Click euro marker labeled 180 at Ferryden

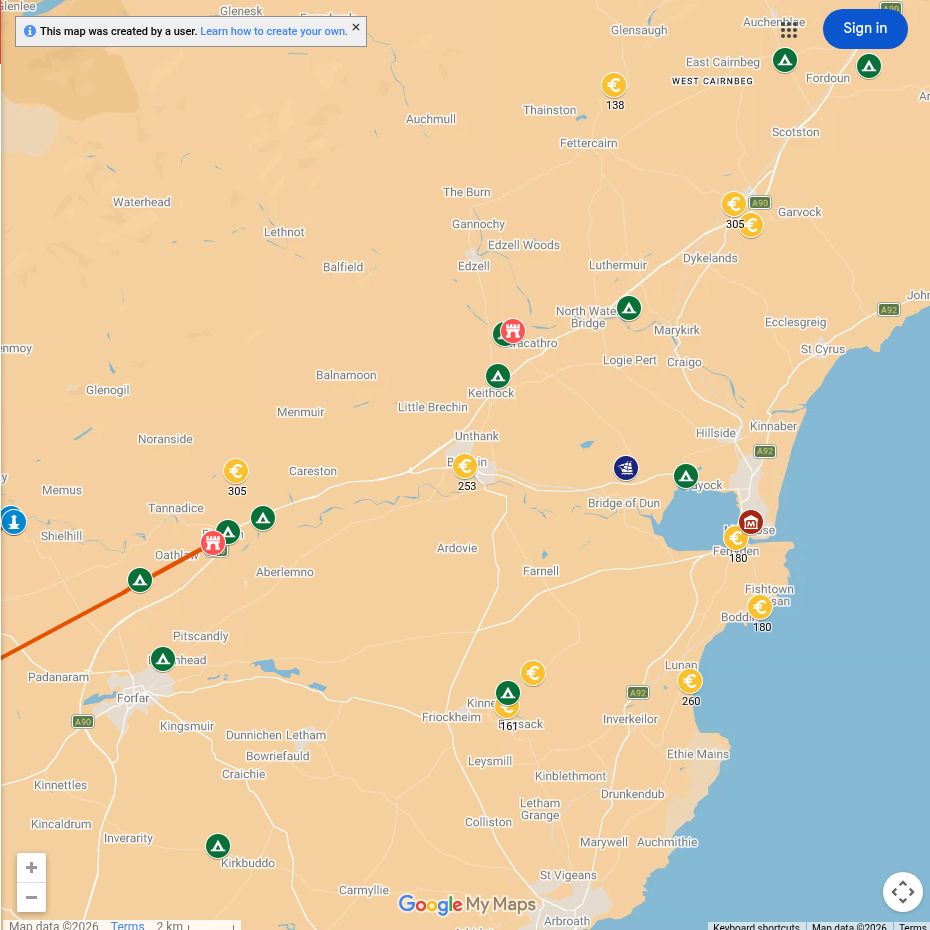tap(735, 539)
